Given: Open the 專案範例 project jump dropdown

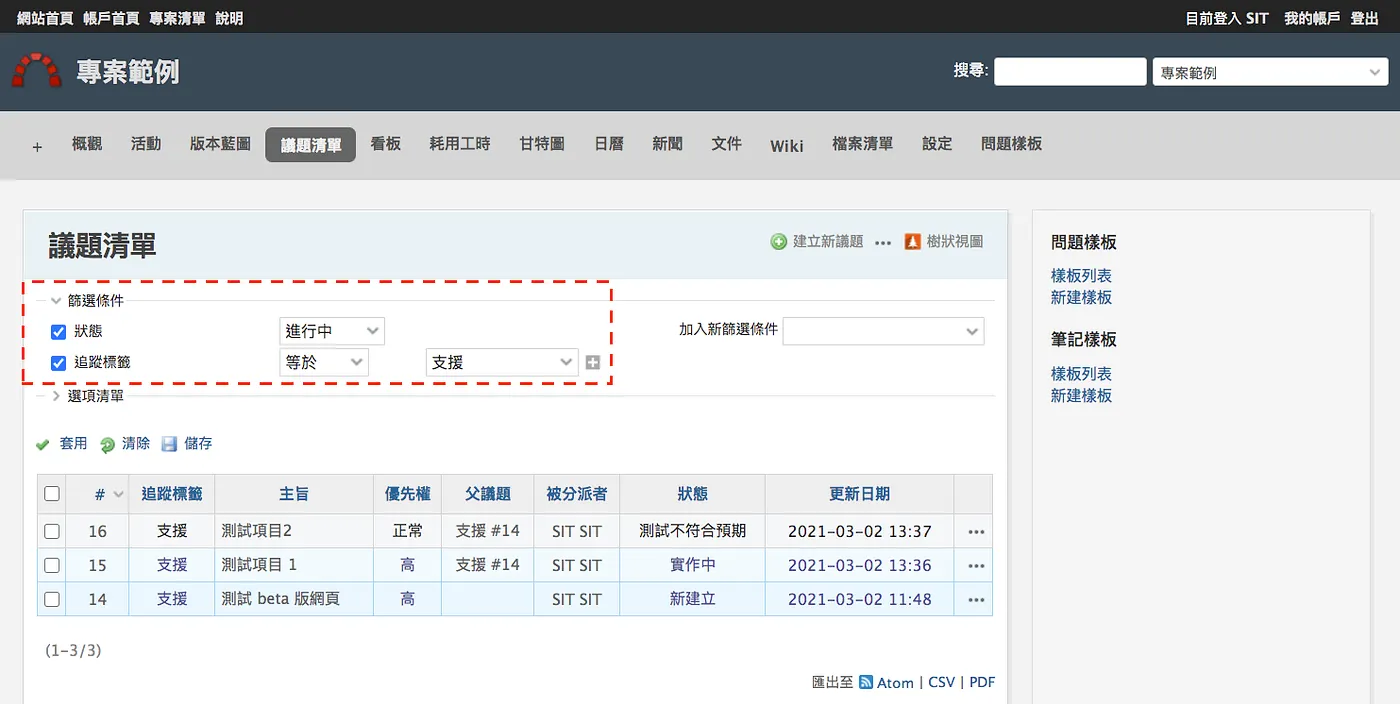Looking at the screenshot, I should (1270, 72).
